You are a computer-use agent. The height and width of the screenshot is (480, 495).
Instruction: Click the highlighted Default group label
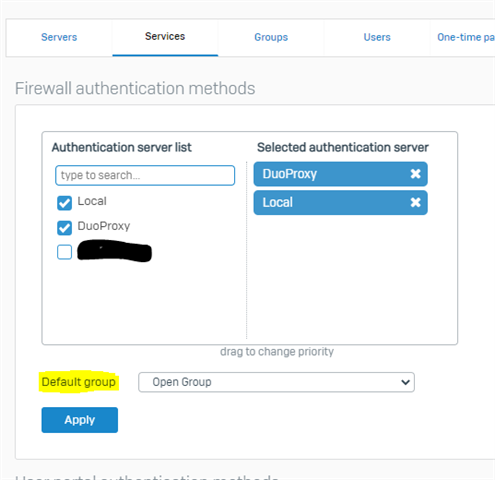pos(79,382)
